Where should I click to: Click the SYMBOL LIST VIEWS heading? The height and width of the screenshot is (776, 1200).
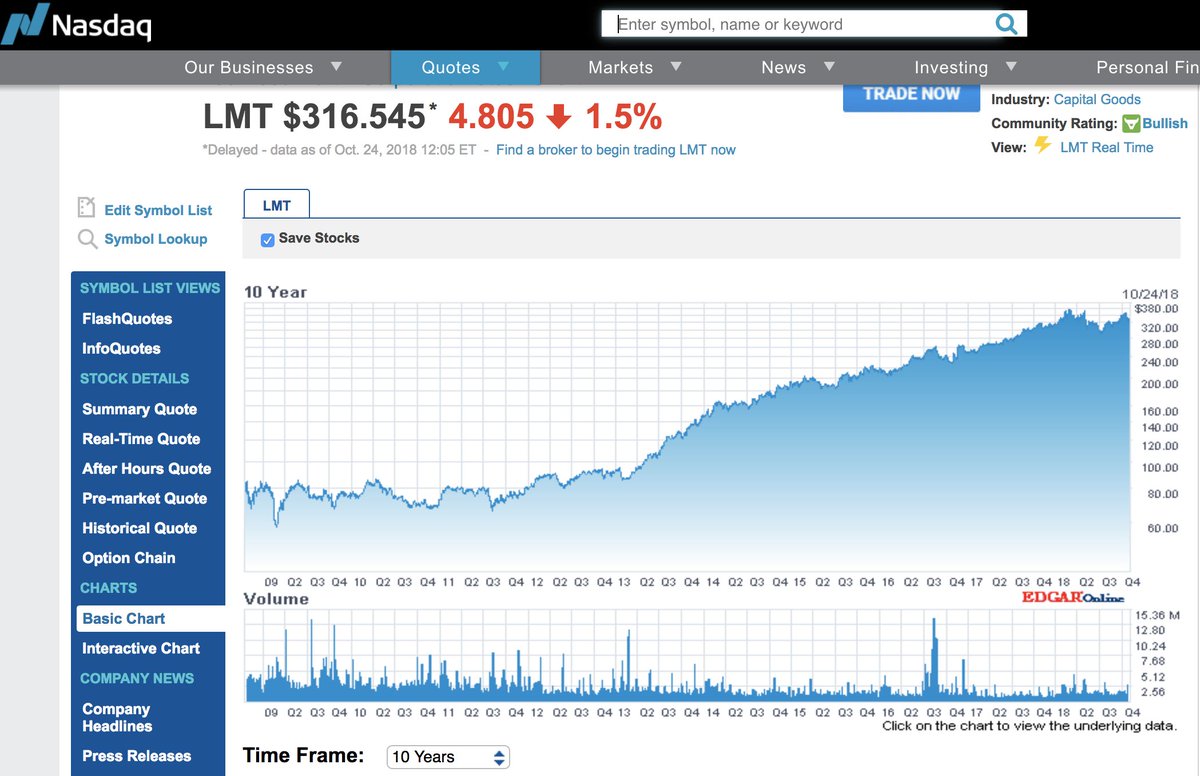pos(150,288)
